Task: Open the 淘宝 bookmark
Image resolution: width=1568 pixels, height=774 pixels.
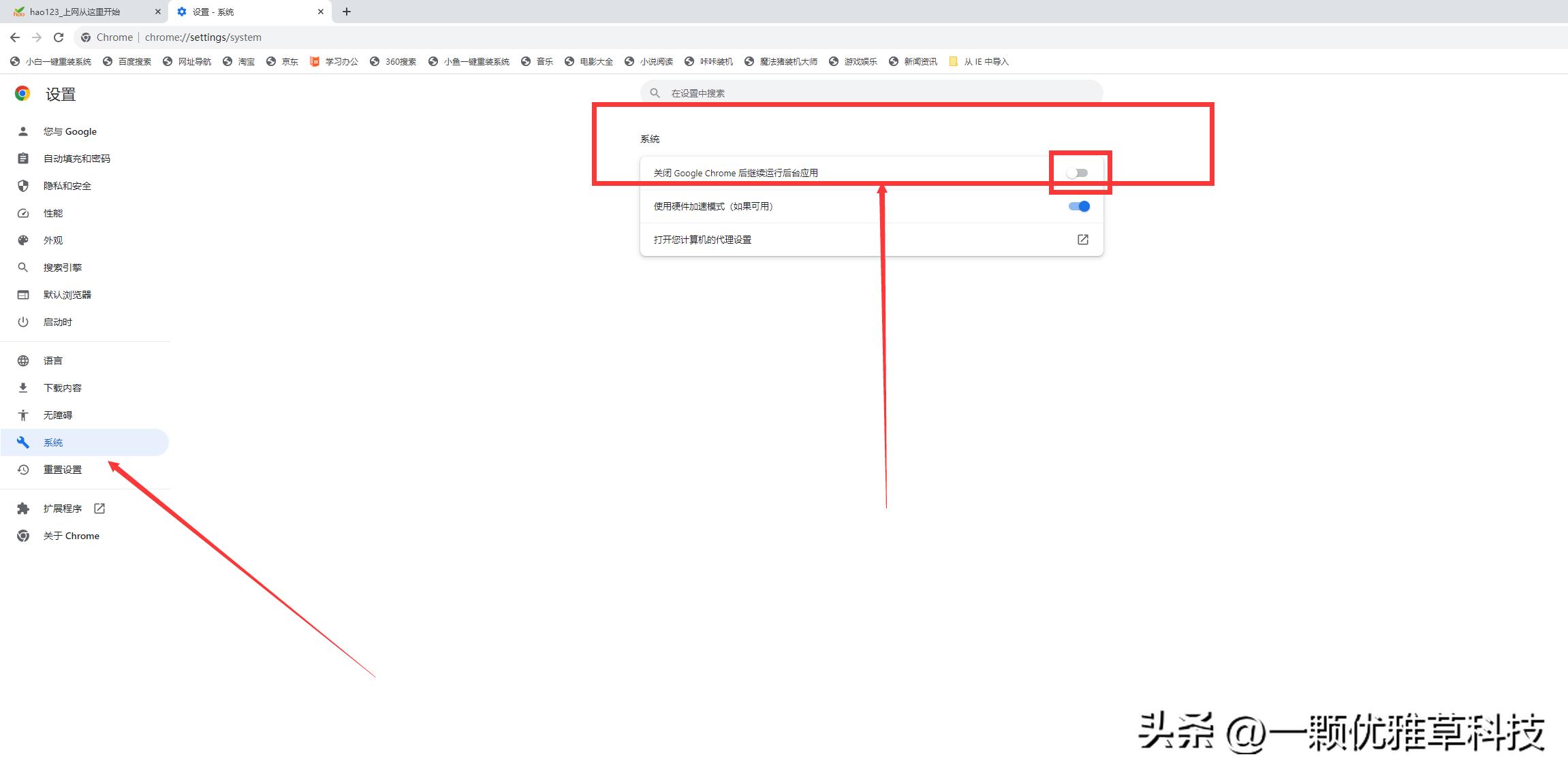Action: coord(245,61)
